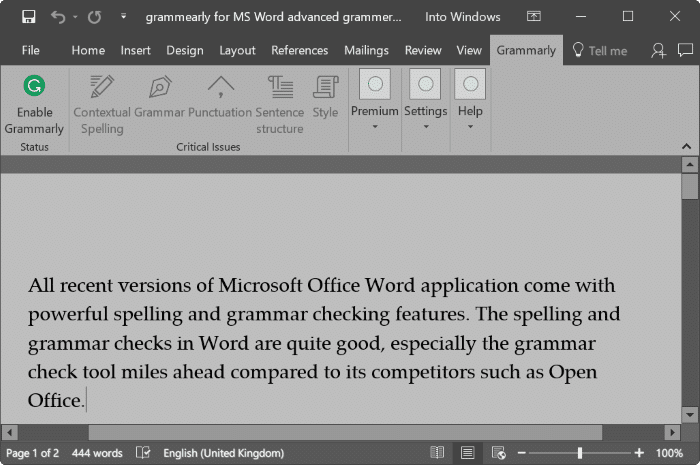Viewport: 700px width, 465px height.
Task: Toggle the Punctuation check icon
Action: [x=220, y=97]
